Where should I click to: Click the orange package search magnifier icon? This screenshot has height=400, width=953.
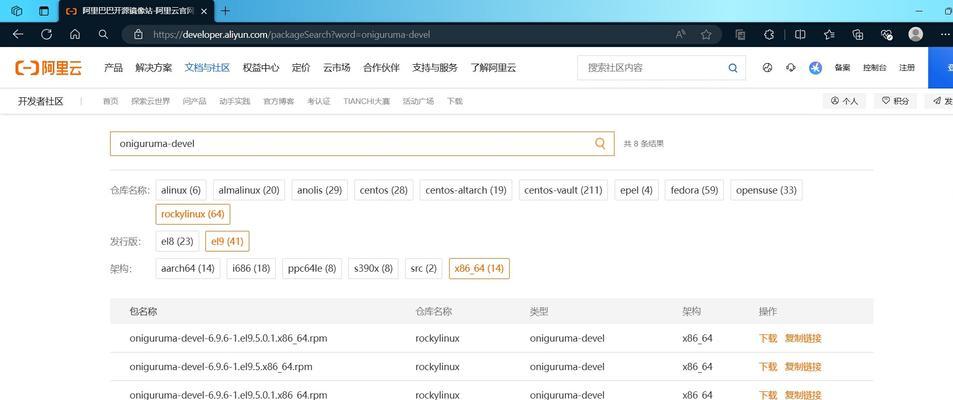(x=600, y=143)
